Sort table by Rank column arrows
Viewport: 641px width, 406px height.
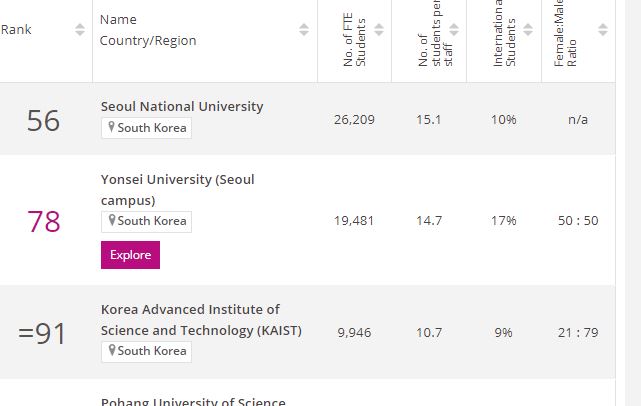(x=80, y=30)
